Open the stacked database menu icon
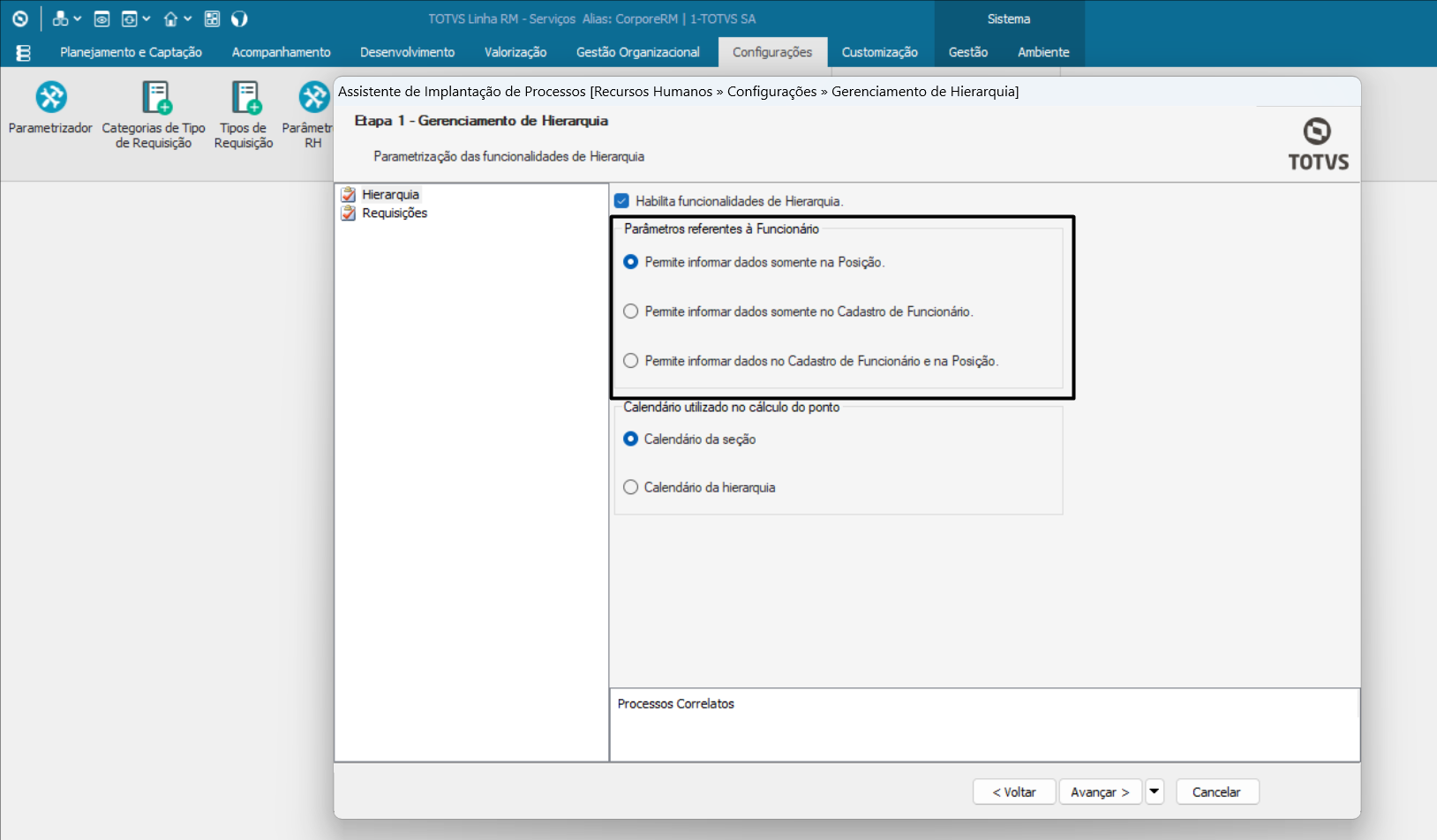This screenshot has height=840, width=1437. click(x=24, y=53)
